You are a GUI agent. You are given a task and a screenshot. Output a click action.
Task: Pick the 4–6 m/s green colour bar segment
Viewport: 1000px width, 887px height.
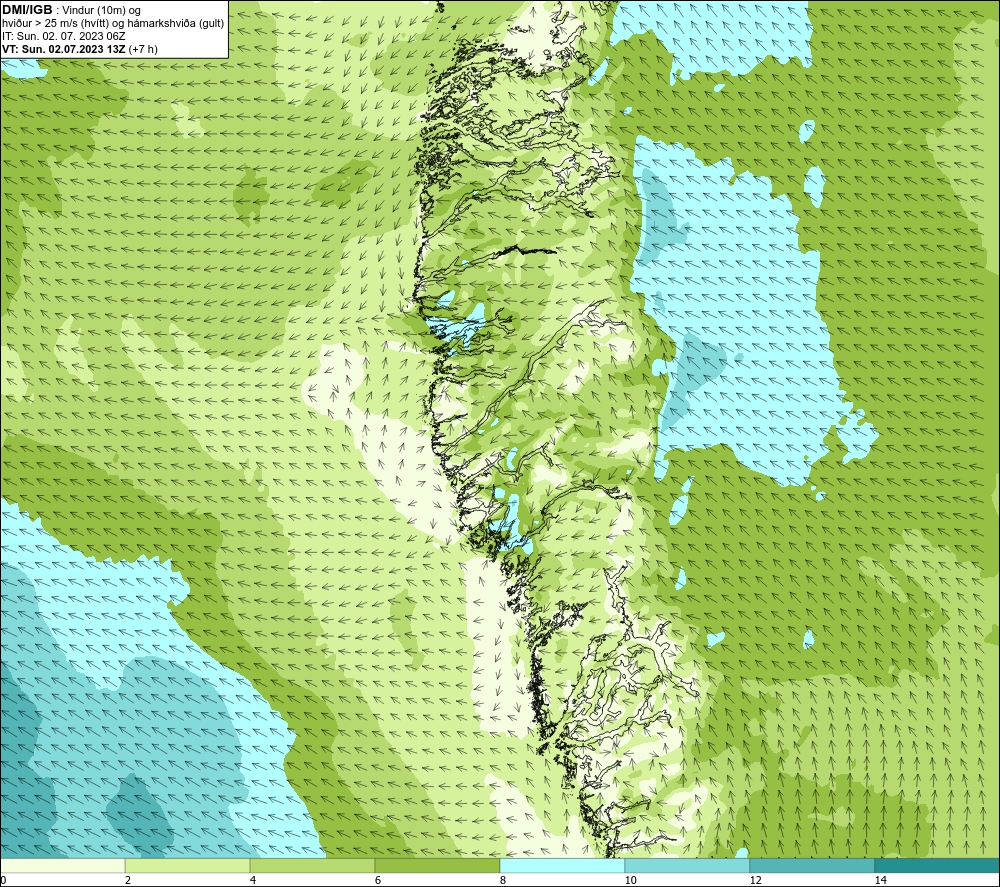[x=312, y=865]
